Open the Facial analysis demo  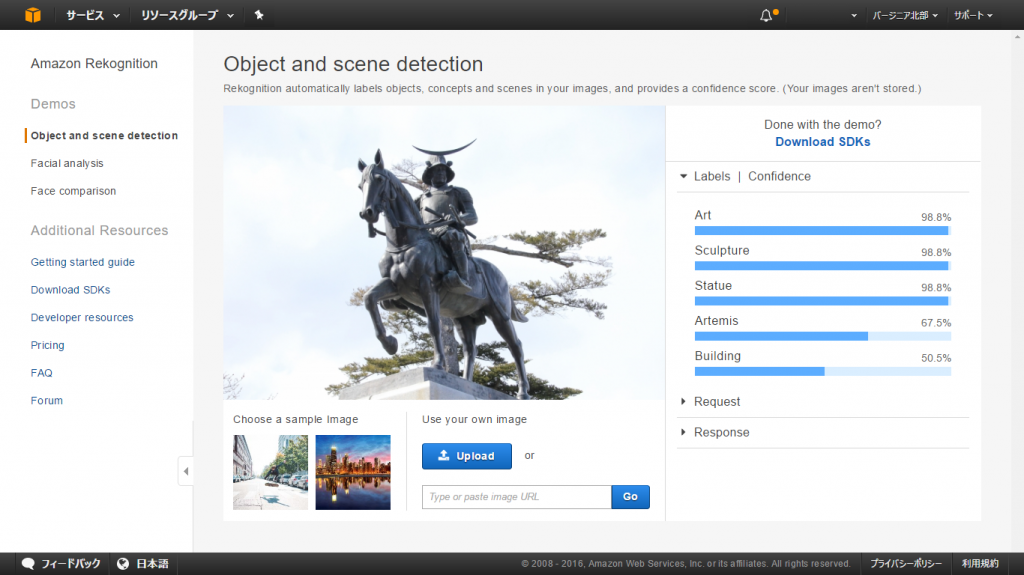67,163
